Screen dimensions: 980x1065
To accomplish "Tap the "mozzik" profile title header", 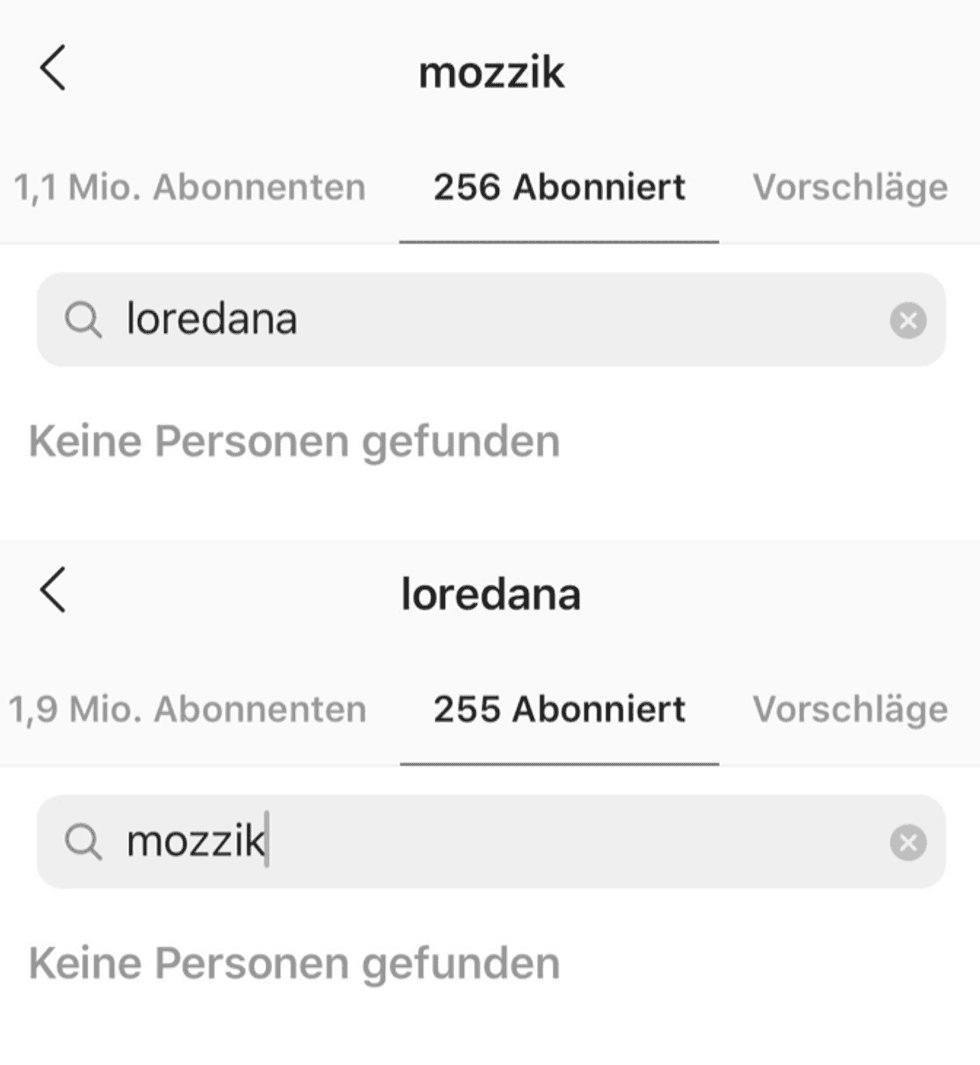I will pyautogui.click(x=491, y=72).
